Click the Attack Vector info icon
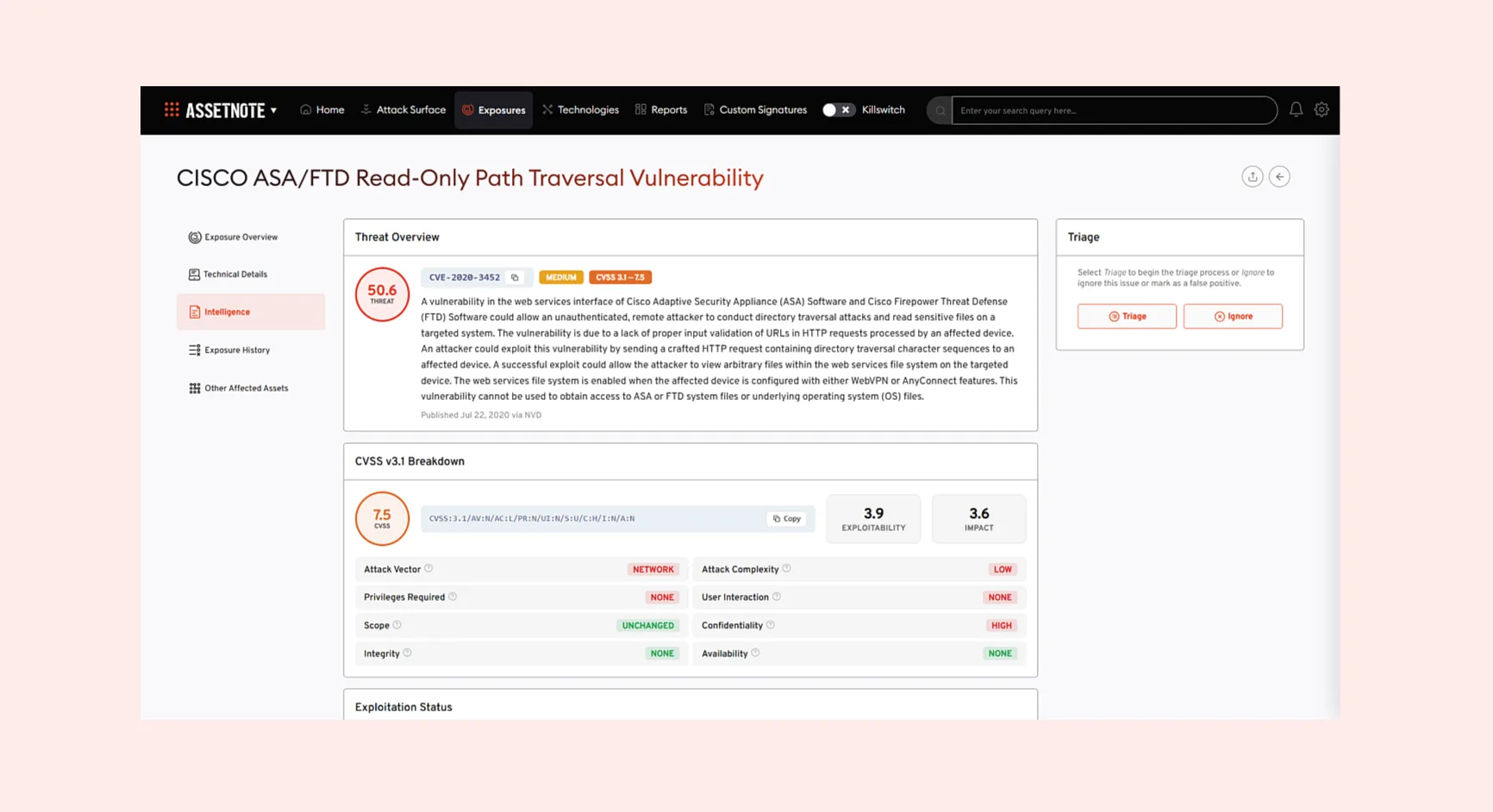Screen dimensions: 1493x812 tap(428, 569)
